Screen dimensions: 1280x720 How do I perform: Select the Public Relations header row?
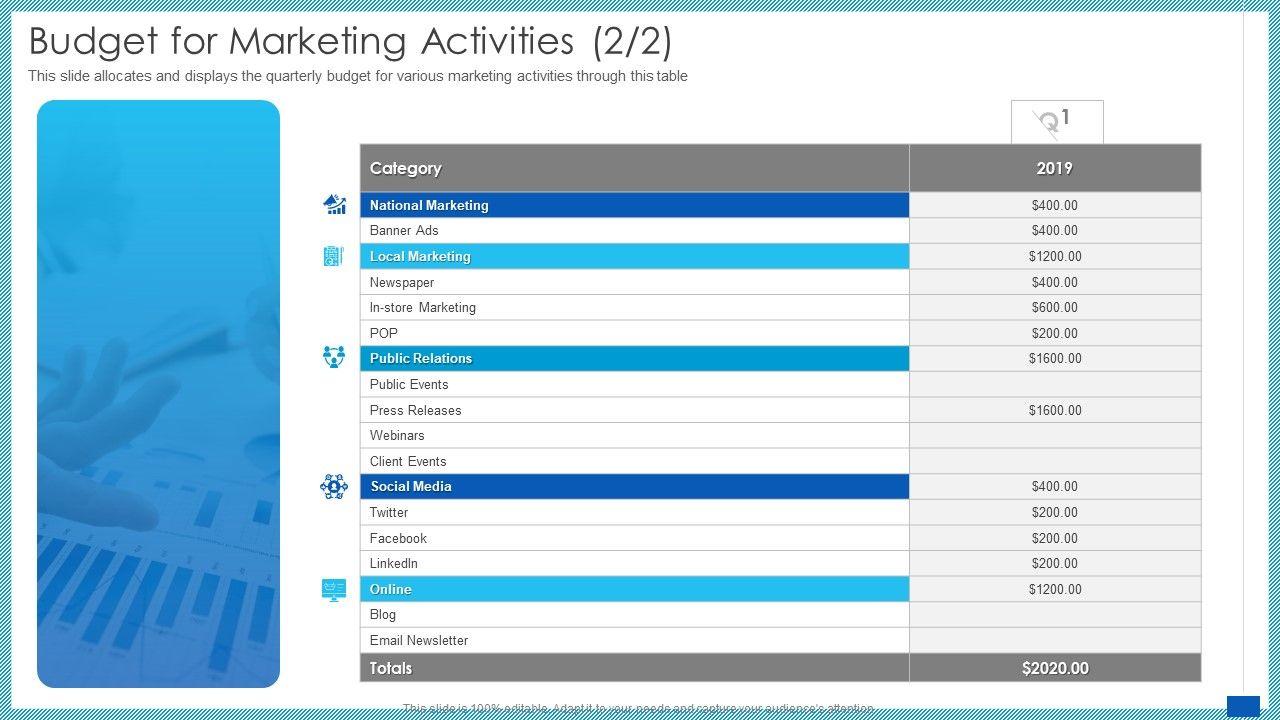634,358
